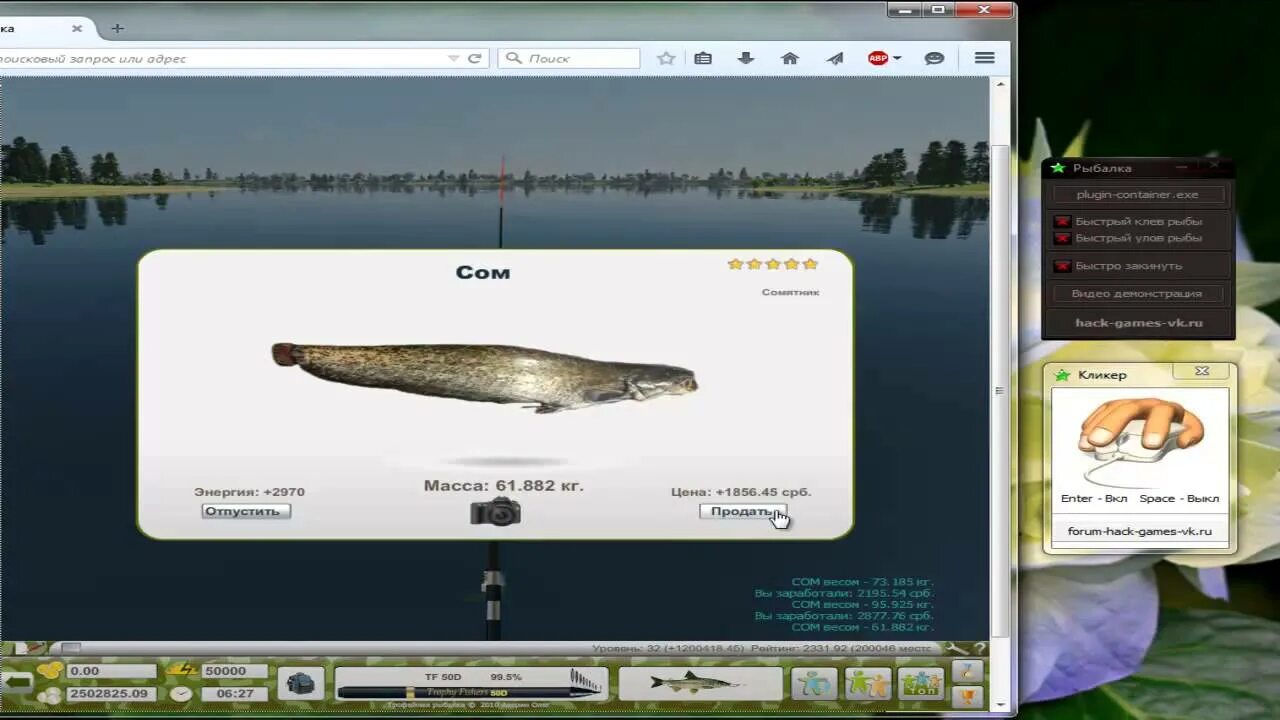Click the 0.00 gold balance field

(x=111, y=671)
